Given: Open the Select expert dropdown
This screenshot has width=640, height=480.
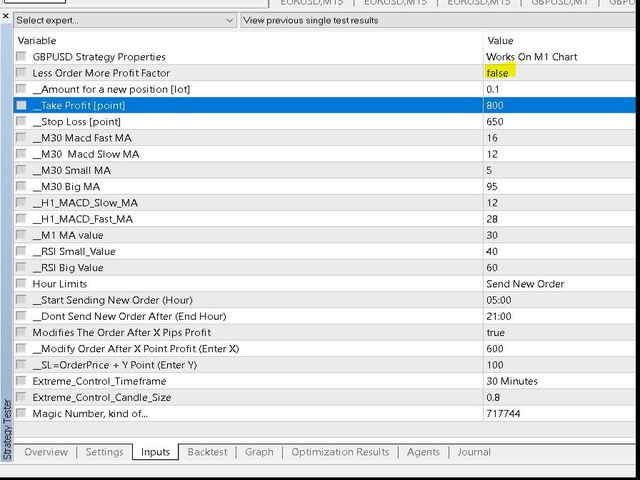Looking at the screenshot, I should click(x=125, y=20).
